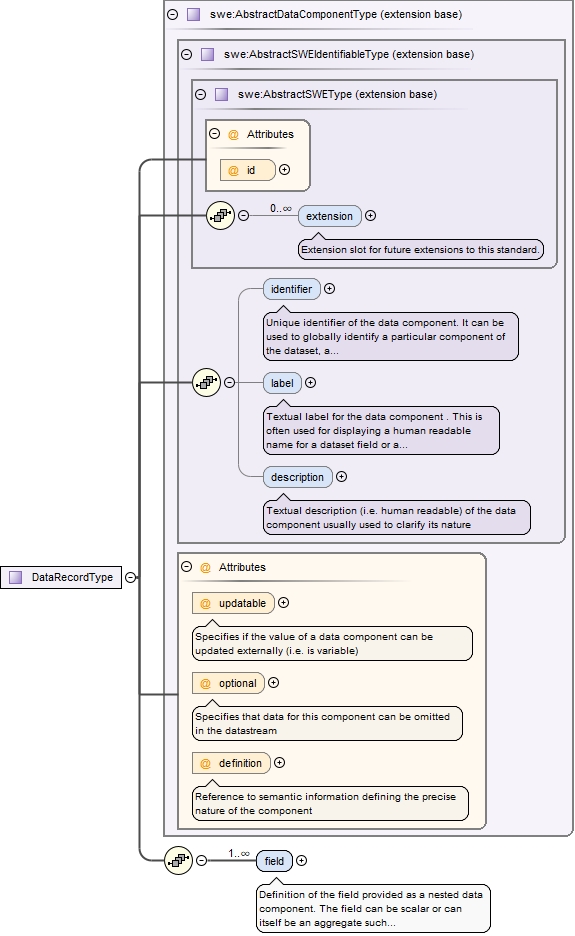575x936 pixels.
Task: Select the field element box
Action: tap(275, 861)
